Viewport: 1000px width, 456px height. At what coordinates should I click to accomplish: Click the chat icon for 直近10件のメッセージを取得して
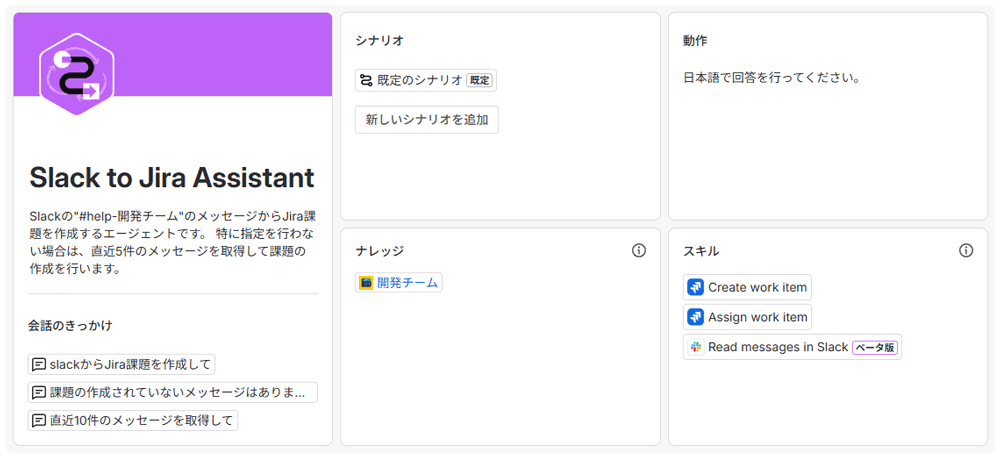(38, 421)
